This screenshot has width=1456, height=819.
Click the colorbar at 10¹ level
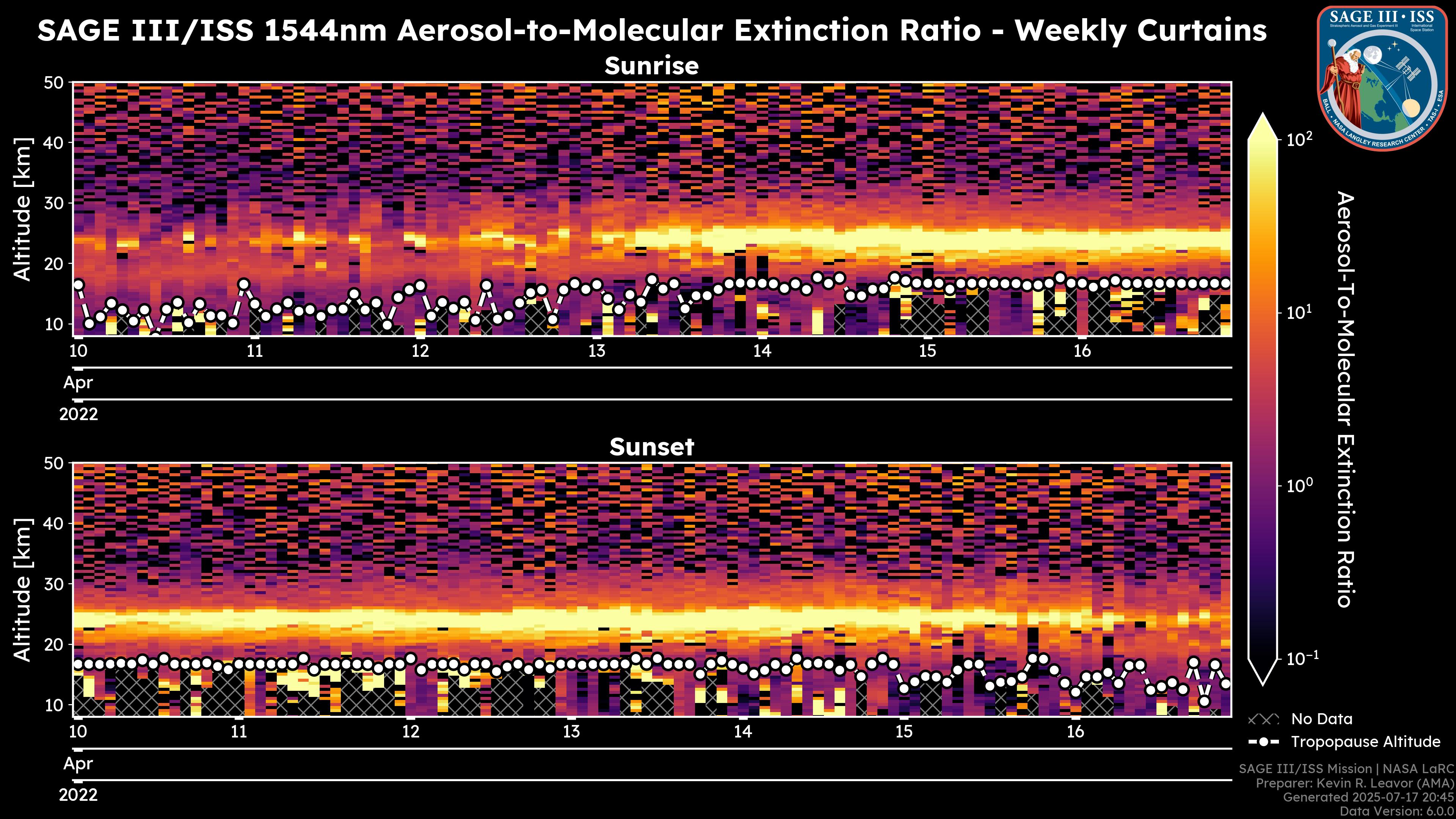coord(1263,312)
